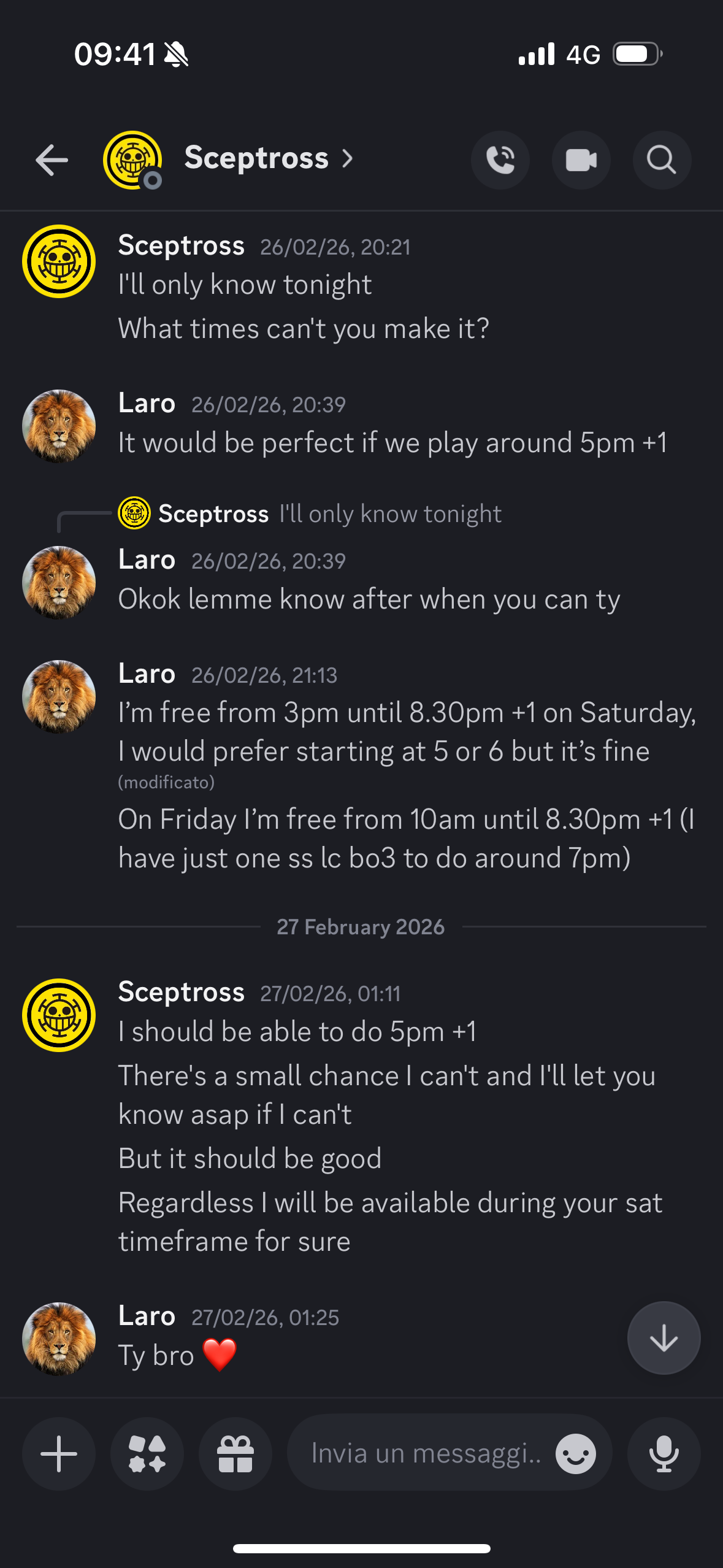Start a video call with Sceptross
This screenshot has width=723, height=1568.
click(x=581, y=160)
